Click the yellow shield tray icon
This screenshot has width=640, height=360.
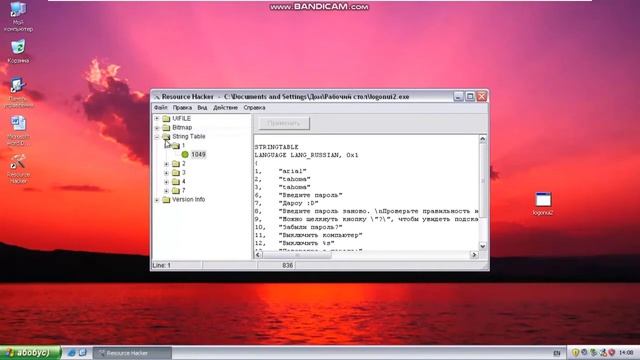pyautogui.click(x=575, y=353)
